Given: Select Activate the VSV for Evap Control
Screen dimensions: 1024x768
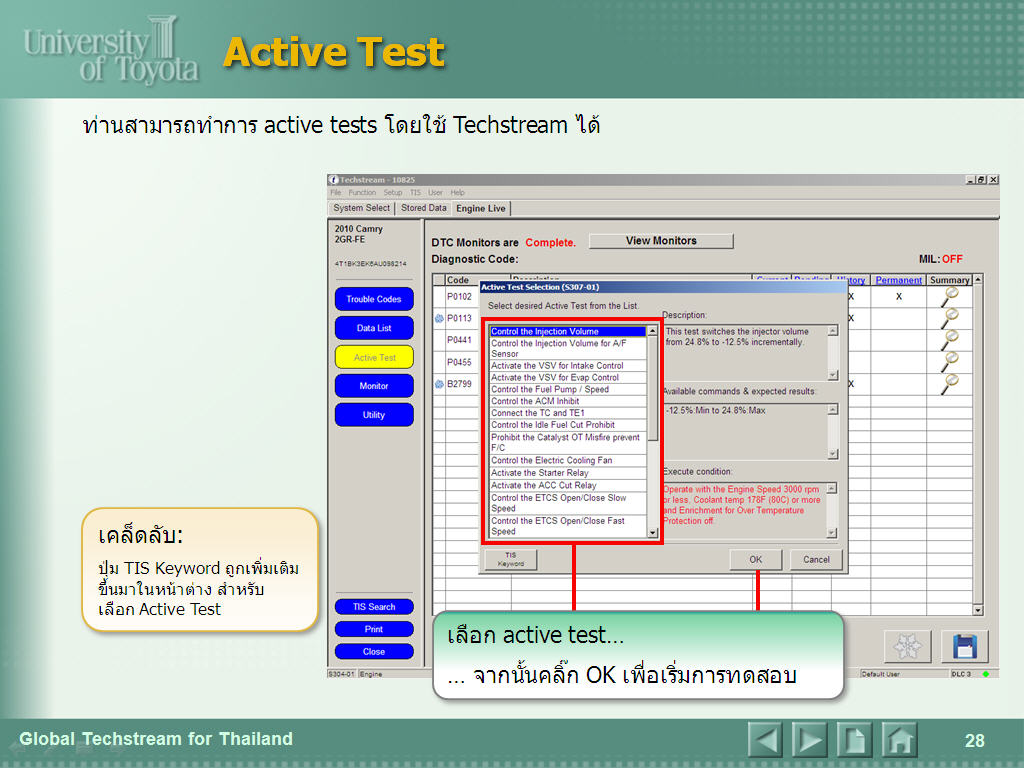Looking at the screenshot, I should (x=568, y=377).
